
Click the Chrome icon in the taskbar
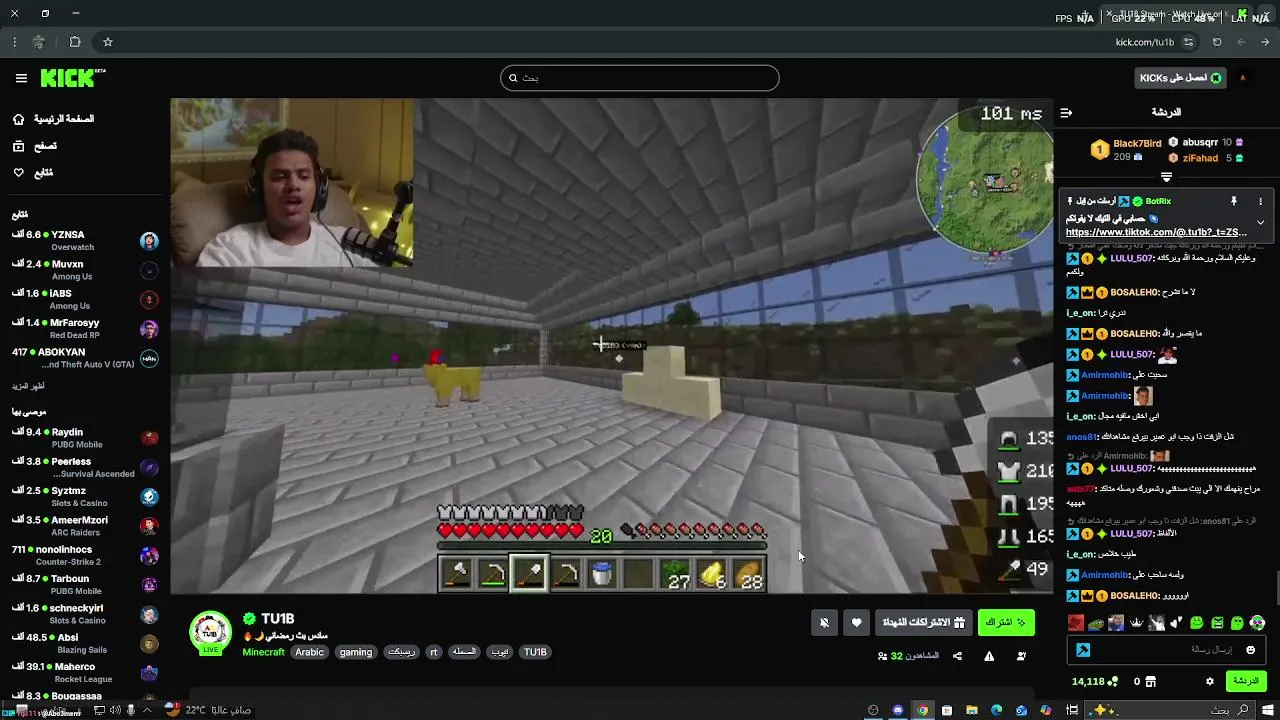922,710
